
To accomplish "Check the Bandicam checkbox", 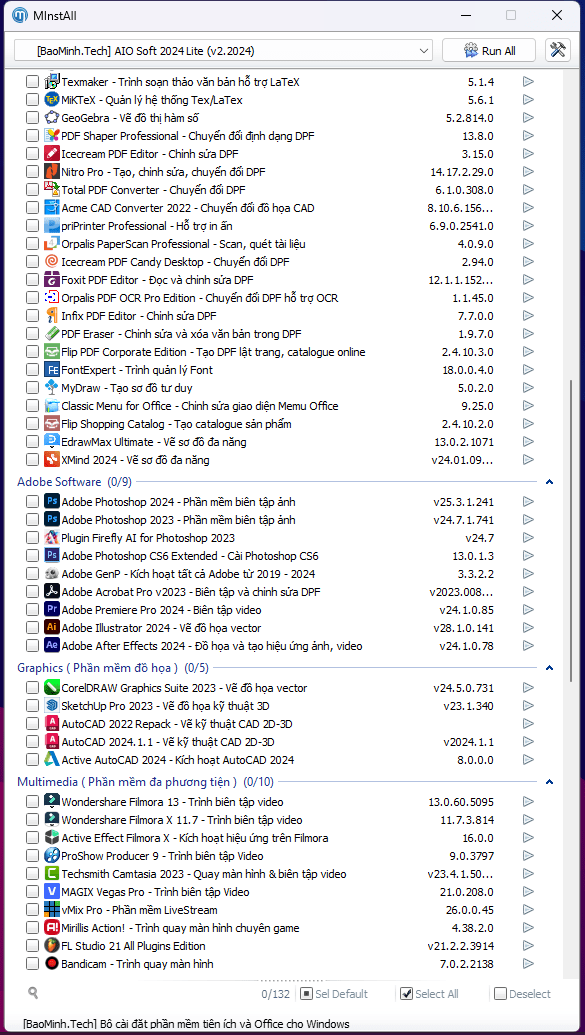I will point(32,964).
